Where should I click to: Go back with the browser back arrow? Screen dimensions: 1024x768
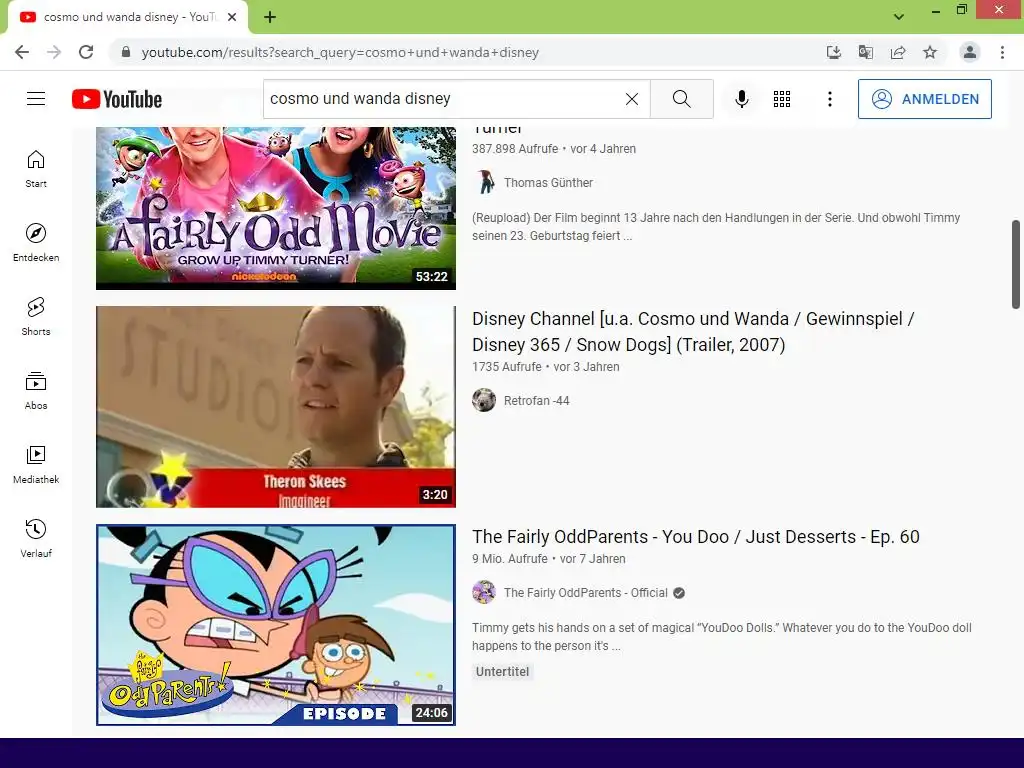[x=22, y=52]
